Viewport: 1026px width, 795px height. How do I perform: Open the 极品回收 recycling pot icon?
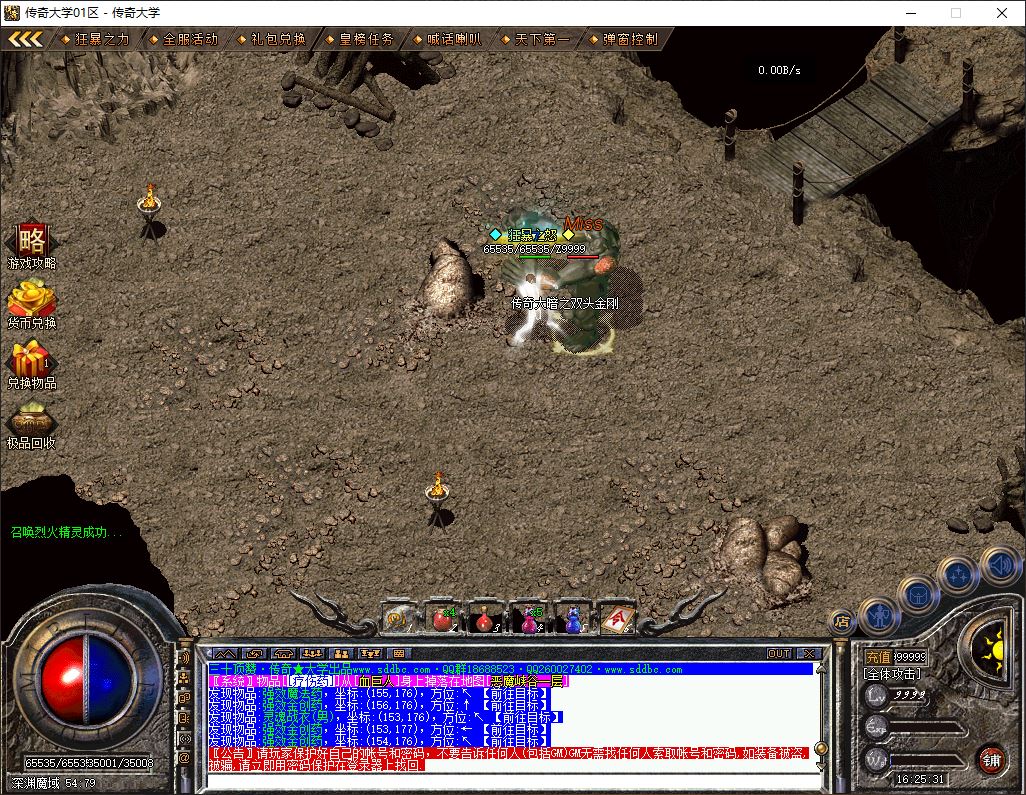click(31, 425)
